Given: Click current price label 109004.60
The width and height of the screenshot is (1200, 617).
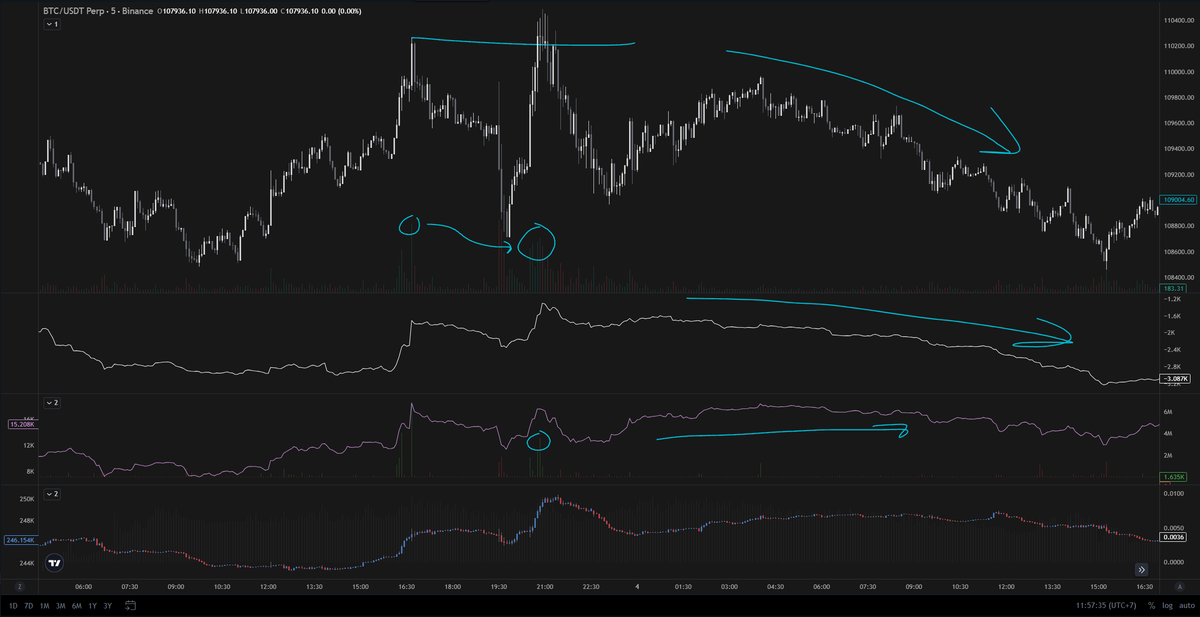Looking at the screenshot, I should 1177,200.
